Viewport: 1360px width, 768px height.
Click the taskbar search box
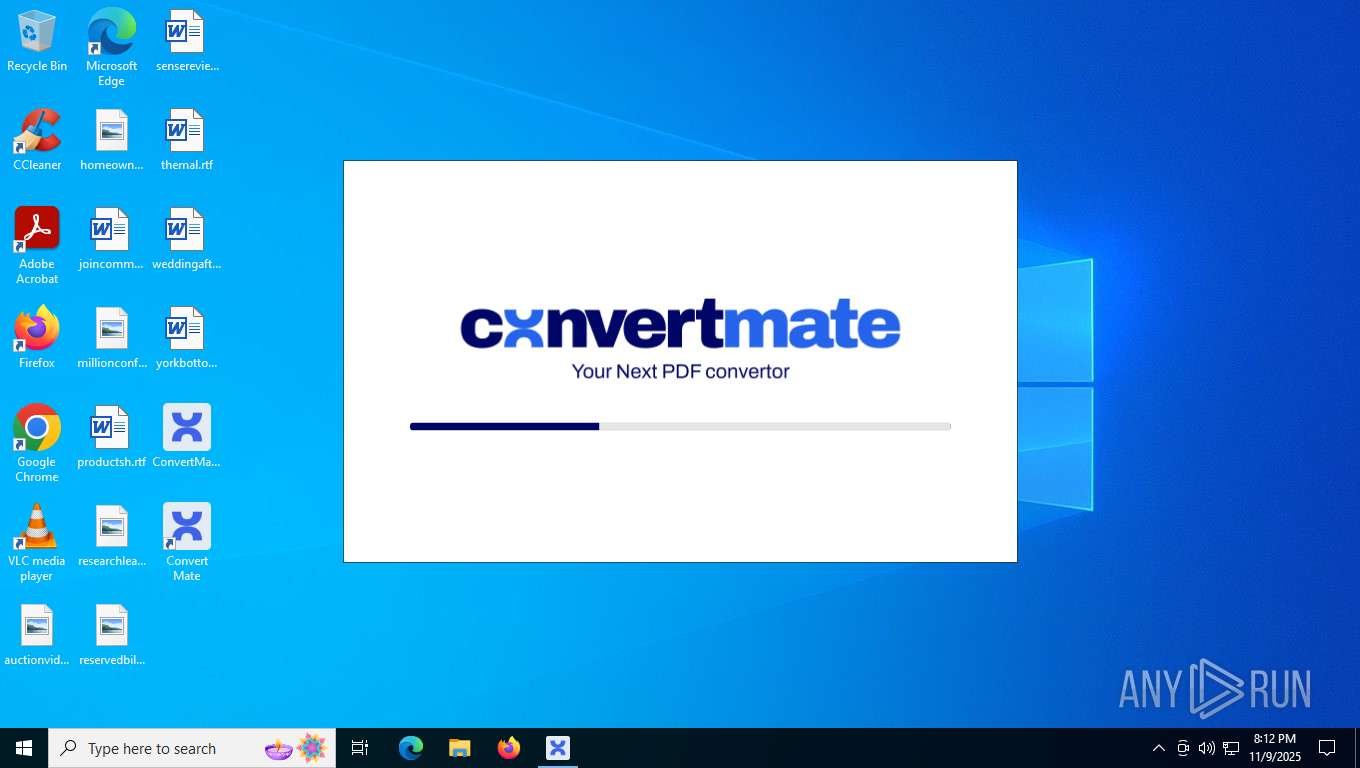tap(192, 748)
